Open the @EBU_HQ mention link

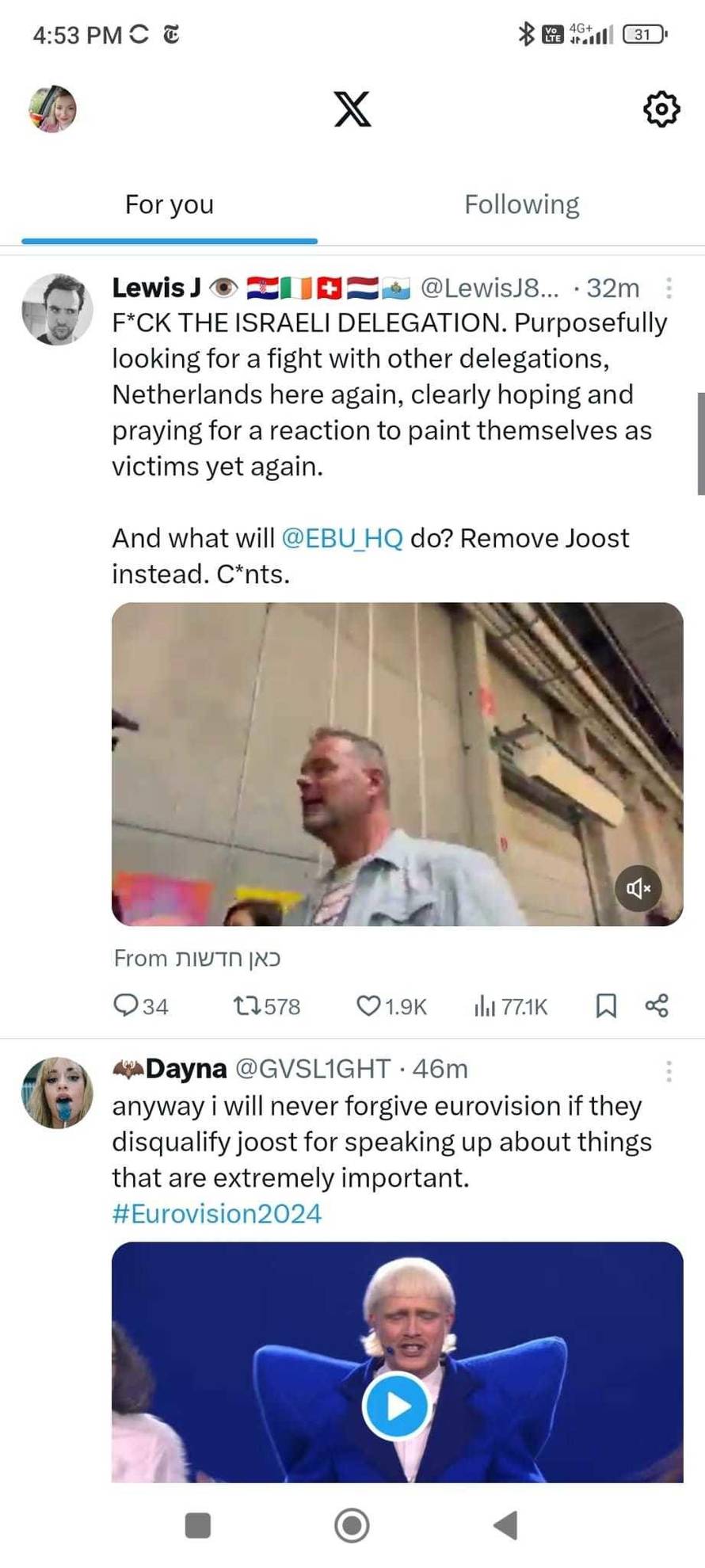pyautogui.click(x=342, y=538)
